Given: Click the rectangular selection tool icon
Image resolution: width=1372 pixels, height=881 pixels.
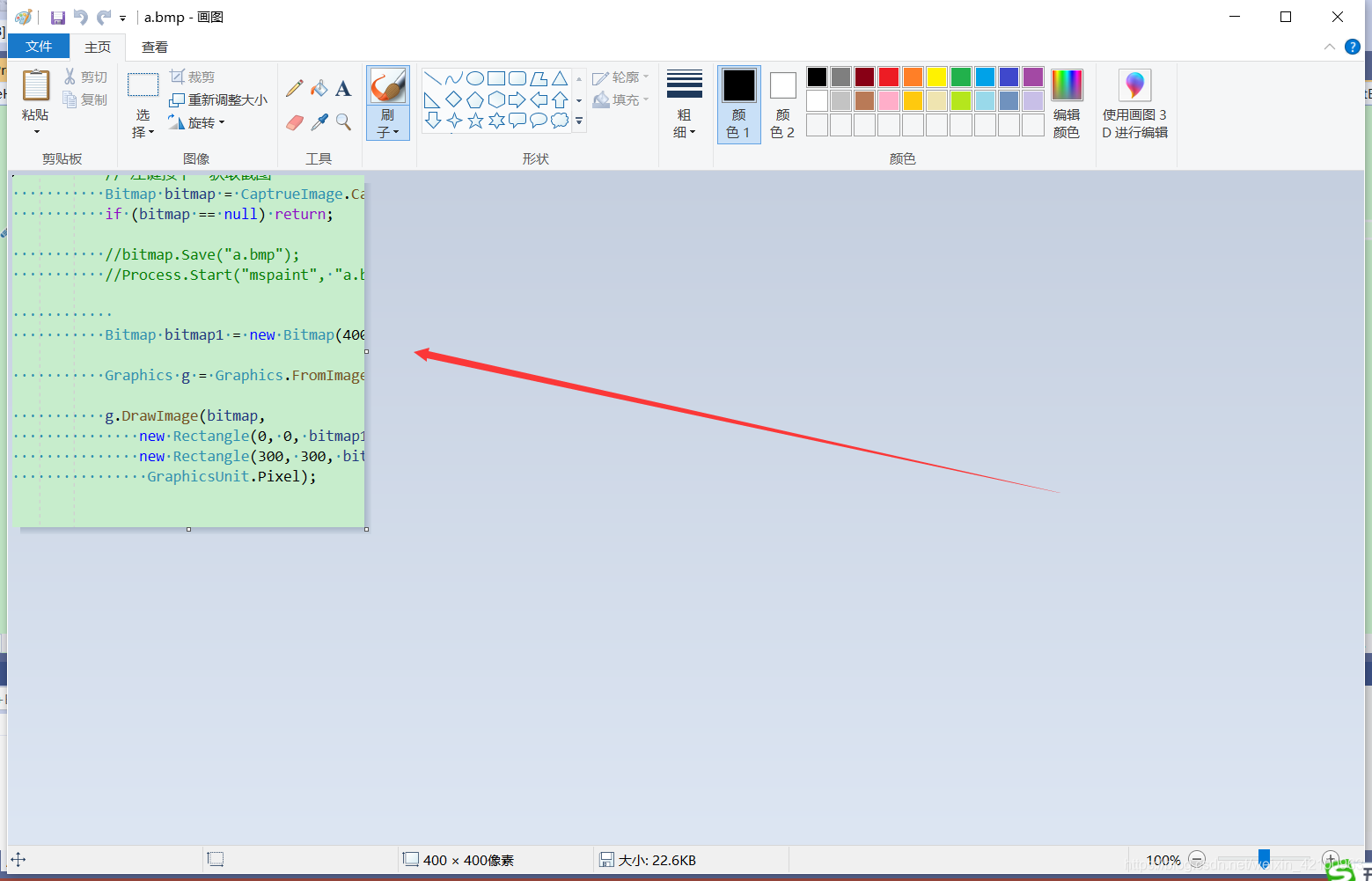Looking at the screenshot, I should pos(143,85).
